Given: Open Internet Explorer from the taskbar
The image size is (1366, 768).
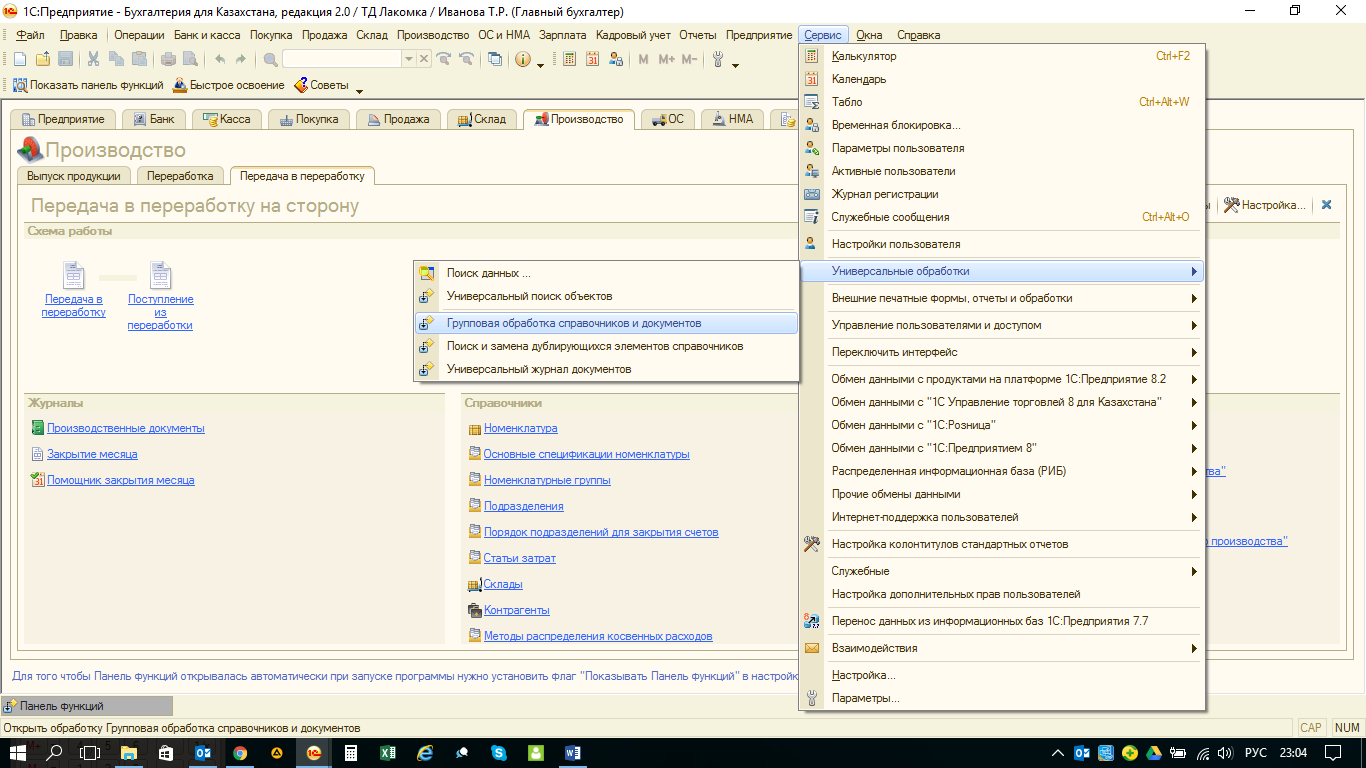Looking at the screenshot, I should tap(425, 752).
